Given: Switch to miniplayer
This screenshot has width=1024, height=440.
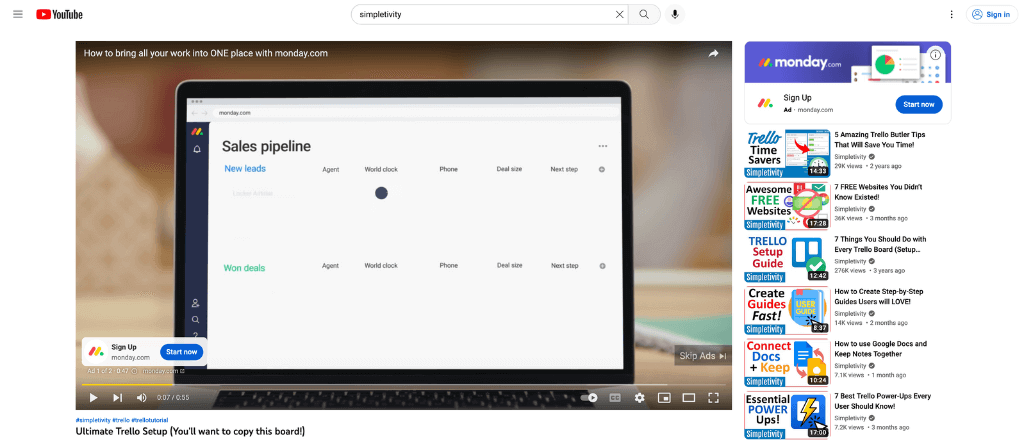Looking at the screenshot, I should [x=664, y=398].
